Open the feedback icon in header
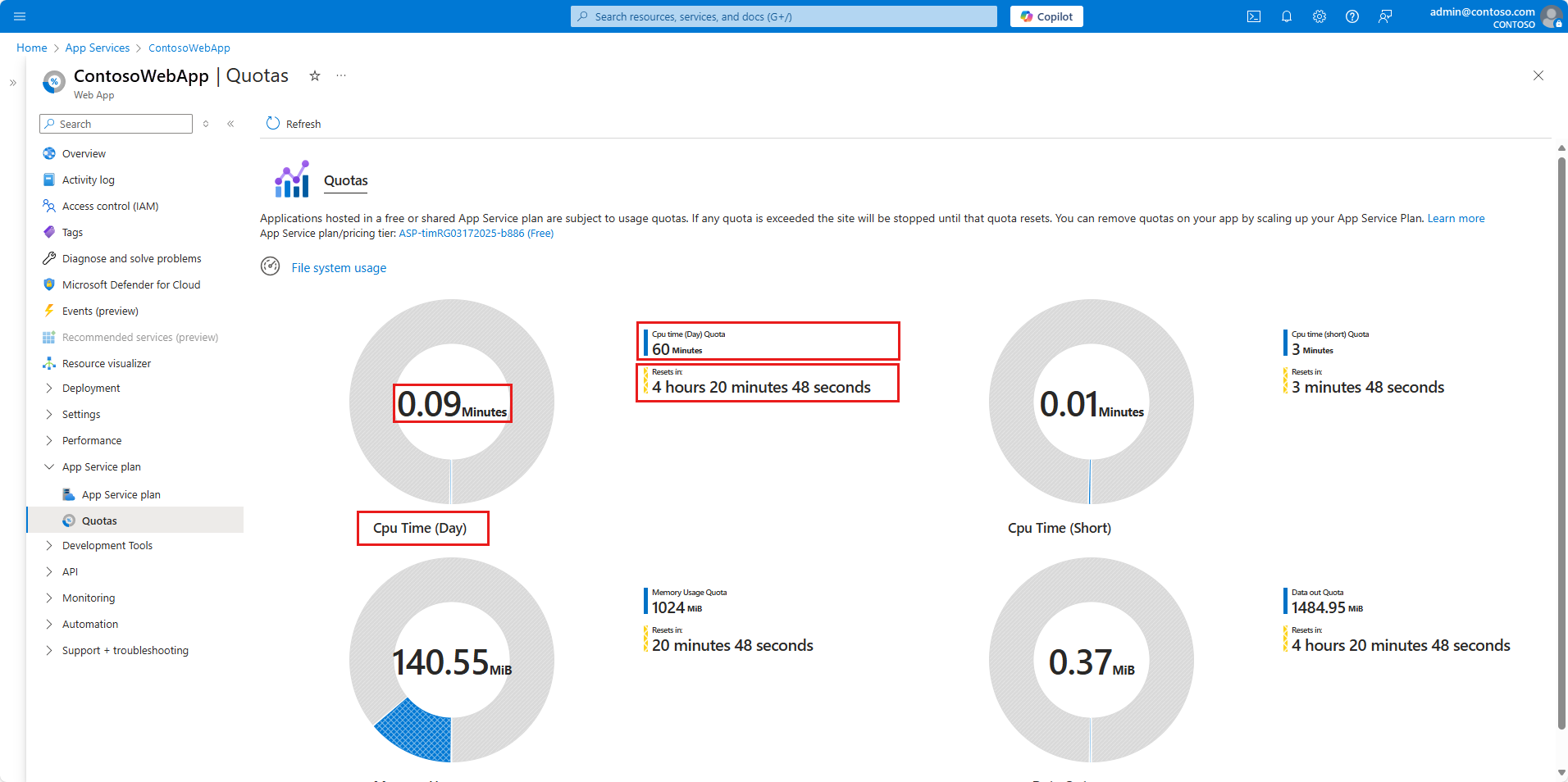Viewport: 1568px width, 782px height. click(1385, 16)
